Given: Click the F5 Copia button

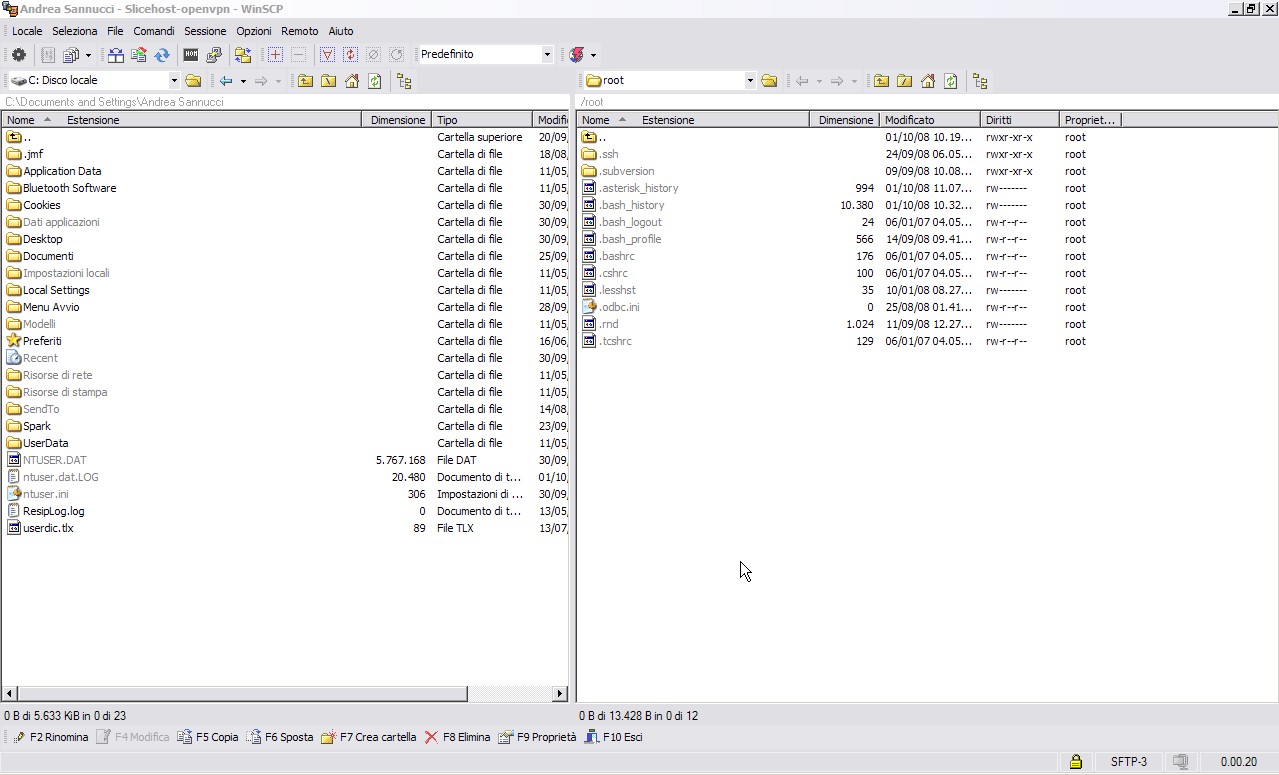Looking at the screenshot, I should pos(208,737).
